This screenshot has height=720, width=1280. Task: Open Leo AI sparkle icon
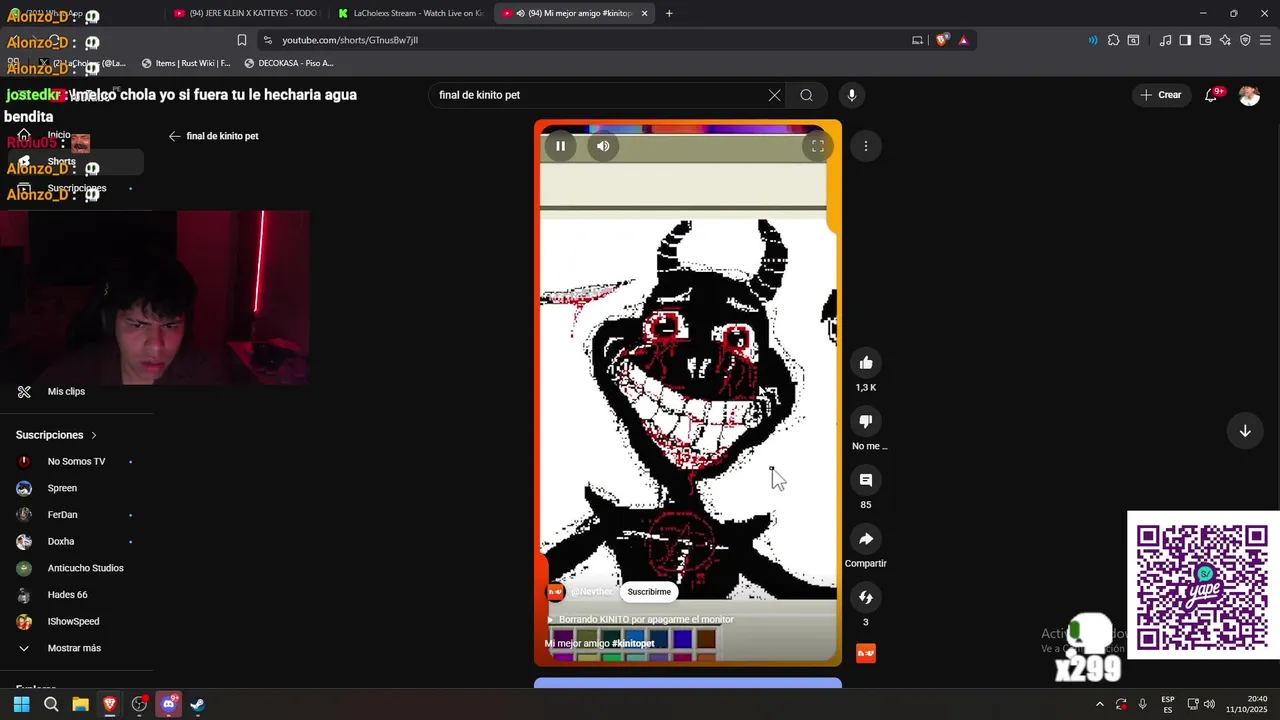[x=1225, y=40]
